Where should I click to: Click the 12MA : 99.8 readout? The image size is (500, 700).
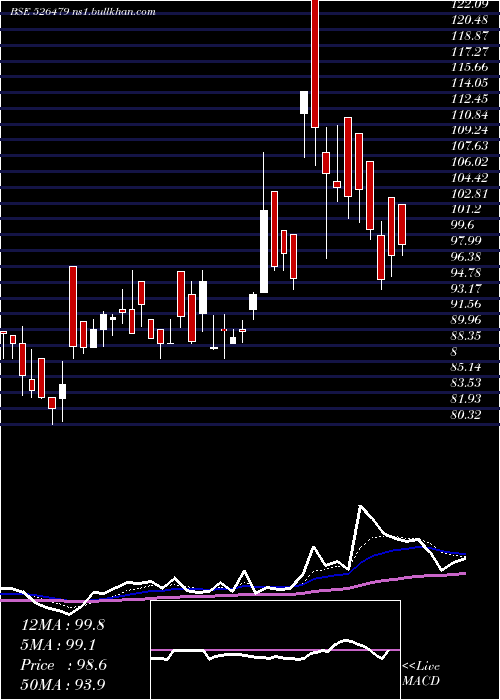click(62, 625)
